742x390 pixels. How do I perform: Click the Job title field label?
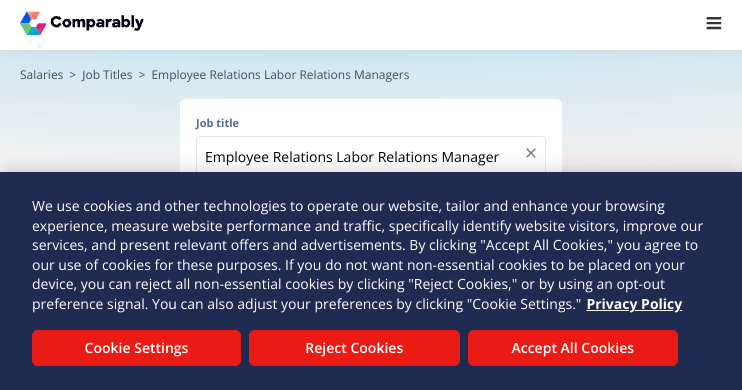(217, 123)
